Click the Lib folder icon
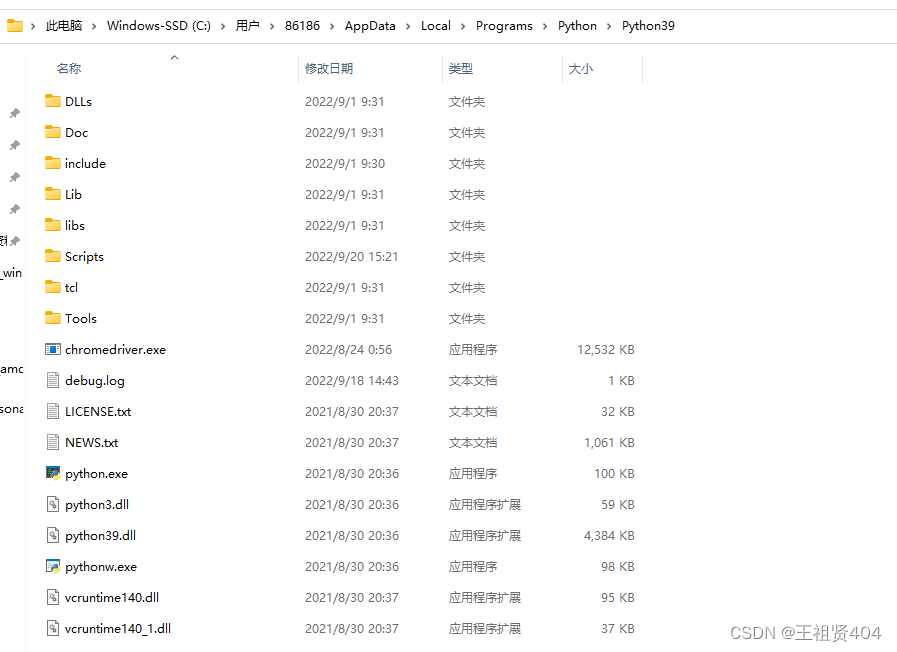This screenshot has width=897, height=652. (53, 194)
